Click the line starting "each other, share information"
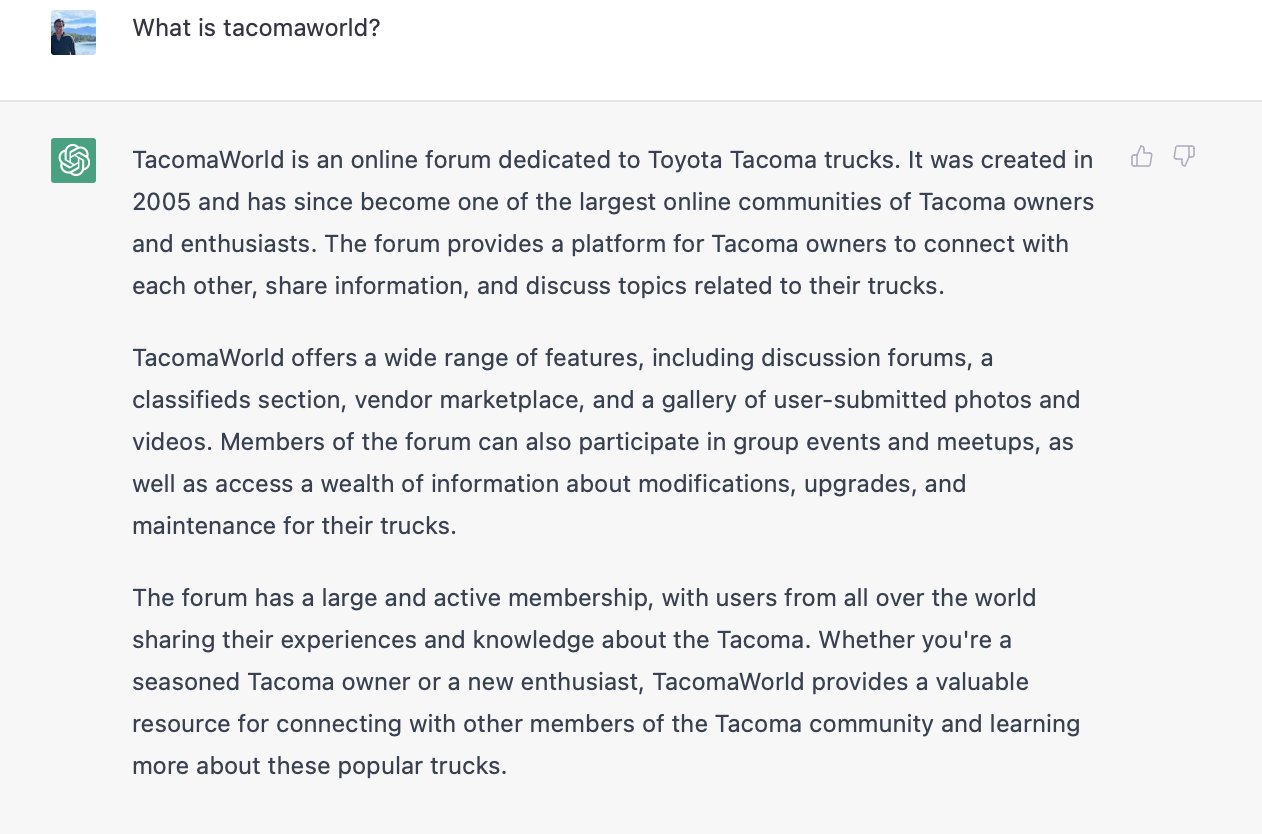This screenshot has height=834, width=1262. click(x=538, y=286)
